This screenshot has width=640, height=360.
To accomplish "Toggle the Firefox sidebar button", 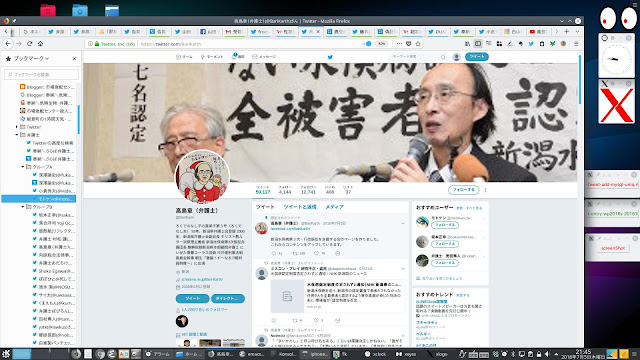I will coord(478,44).
